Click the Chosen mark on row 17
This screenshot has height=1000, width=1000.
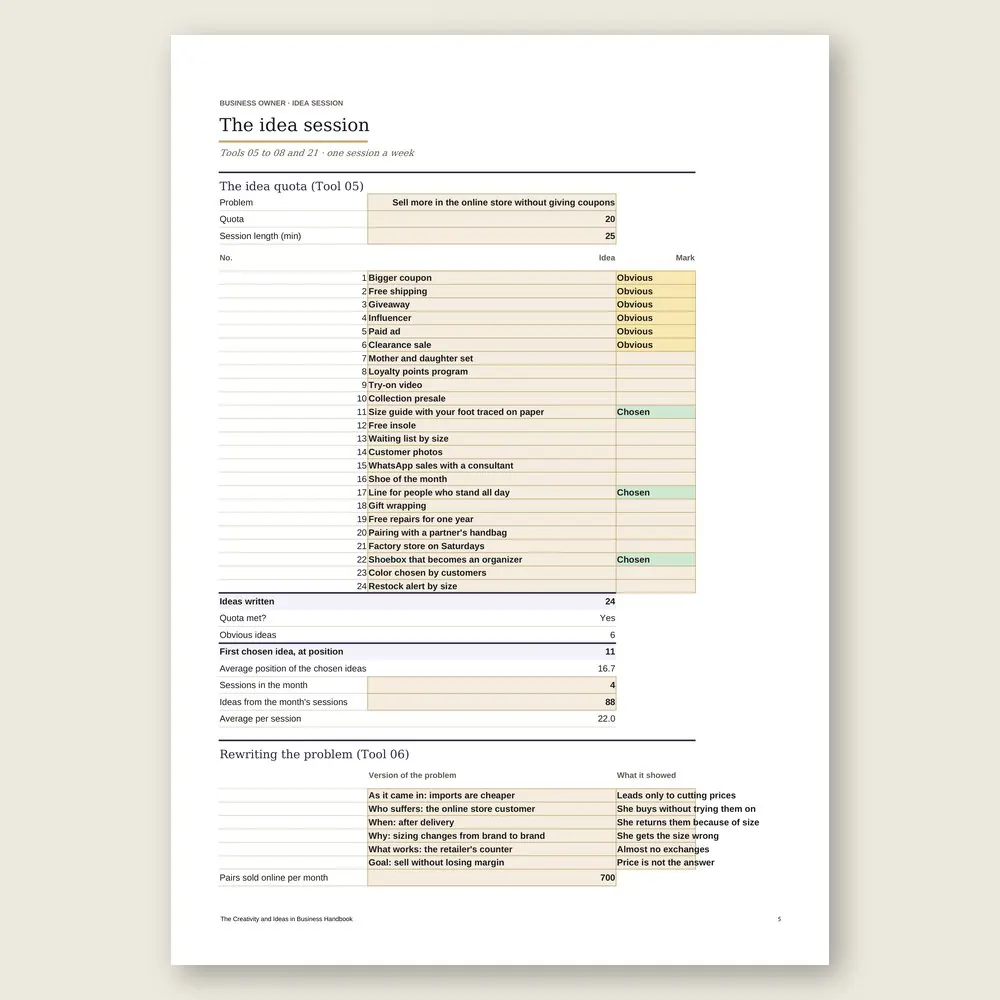(x=656, y=492)
